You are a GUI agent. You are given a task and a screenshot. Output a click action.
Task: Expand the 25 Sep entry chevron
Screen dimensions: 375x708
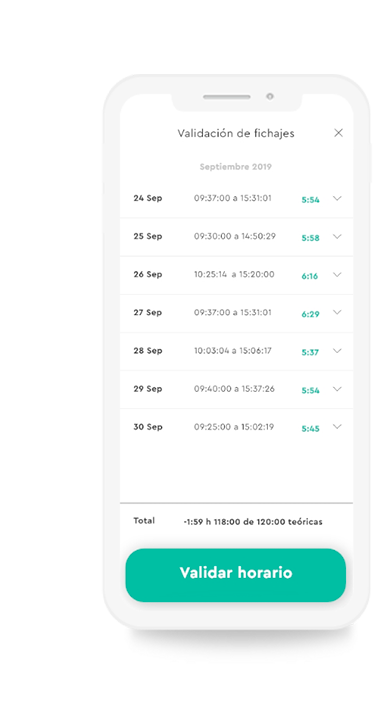[337, 237]
